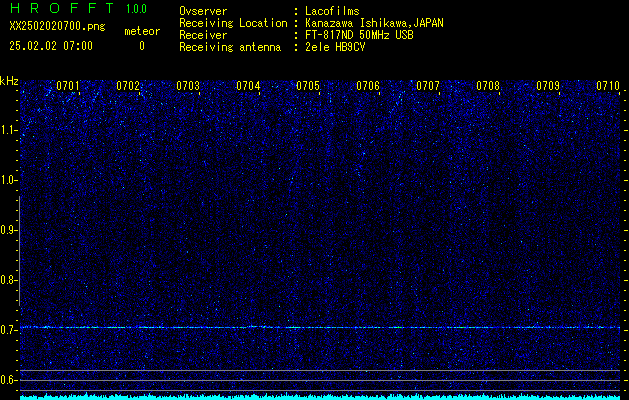This screenshot has height=400, width=629.
Task: Click the 0701 time marker
Action: 68,86
